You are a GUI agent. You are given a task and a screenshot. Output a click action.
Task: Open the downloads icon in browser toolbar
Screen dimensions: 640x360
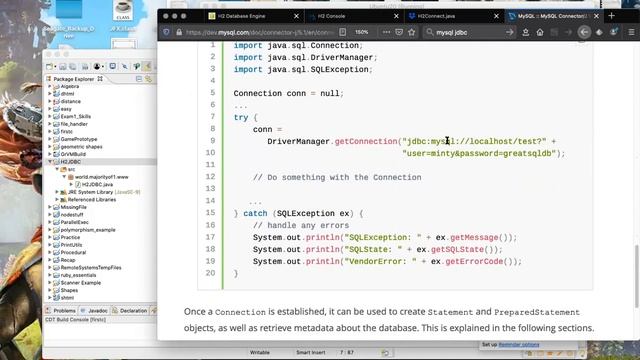coord(526,32)
